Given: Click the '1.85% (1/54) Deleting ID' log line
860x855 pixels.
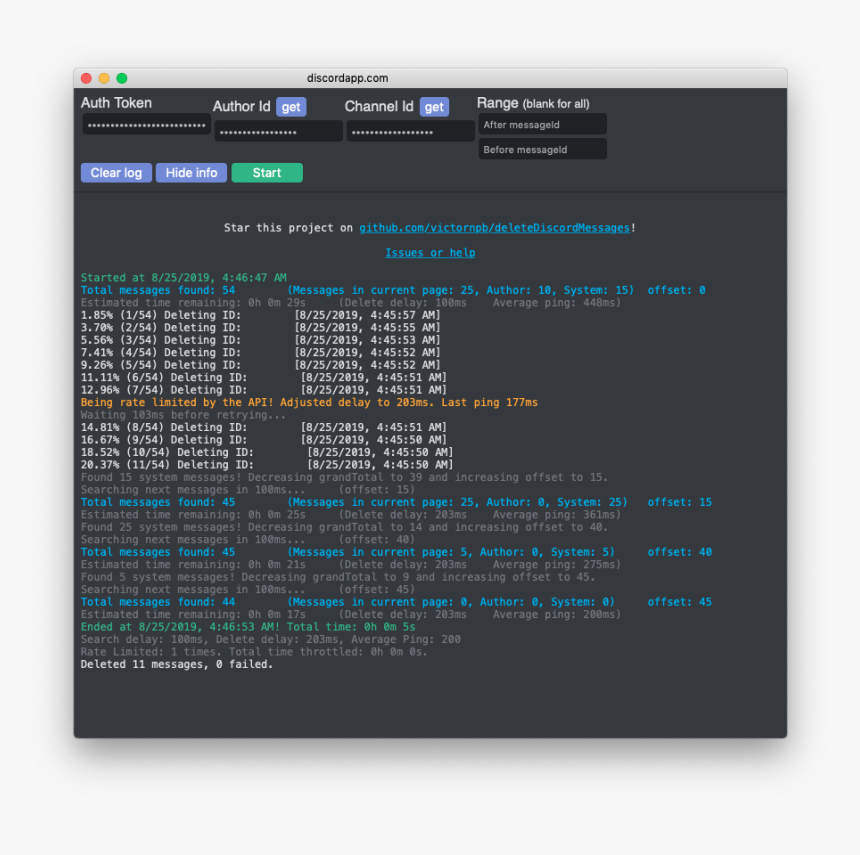Looking at the screenshot, I should click(x=261, y=315).
